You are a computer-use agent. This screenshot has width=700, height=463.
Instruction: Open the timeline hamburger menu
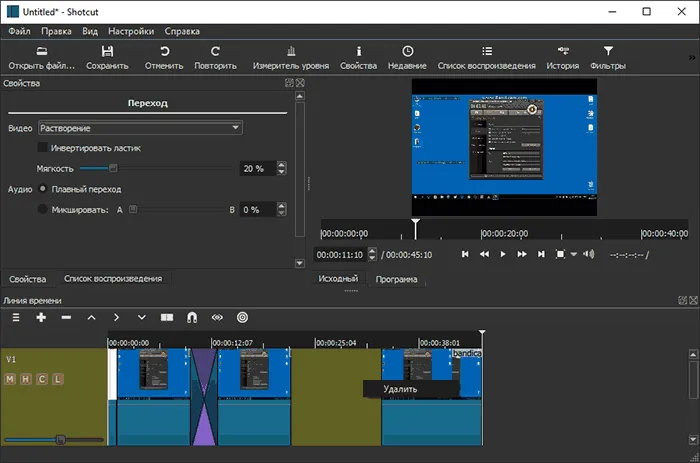click(16, 317)
